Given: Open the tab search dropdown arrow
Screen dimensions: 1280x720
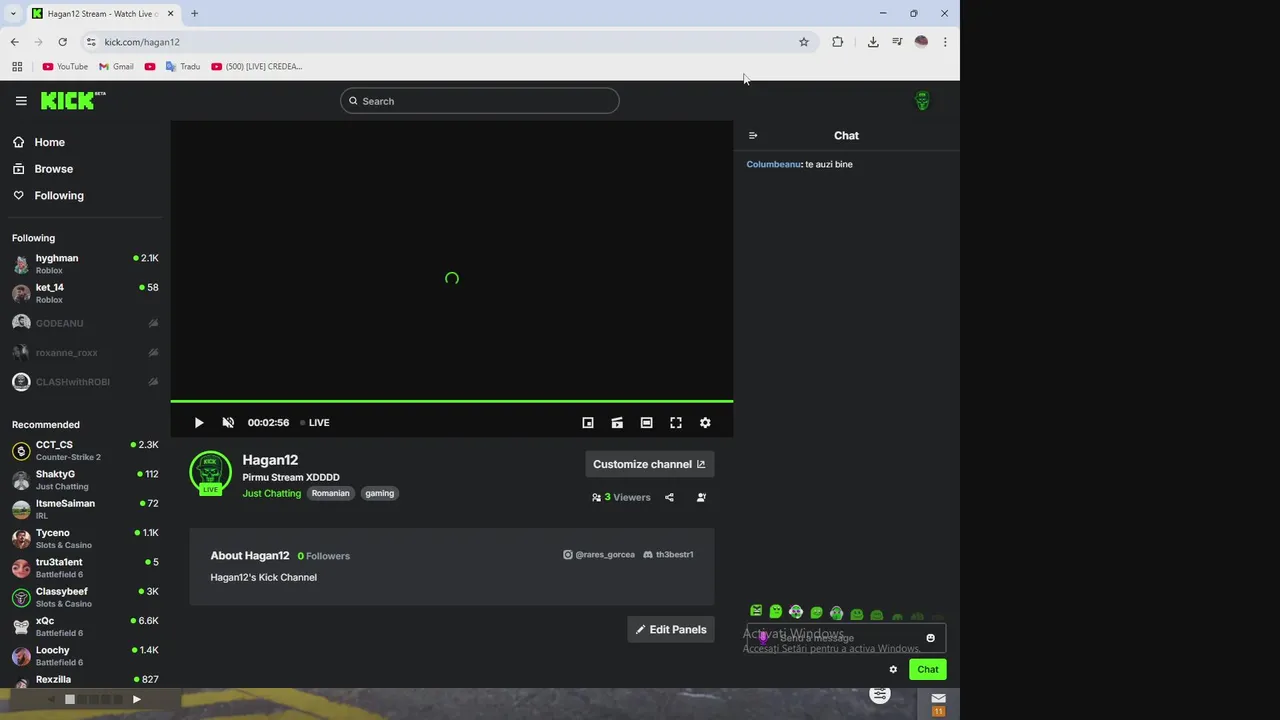Looking at the screenshot, I should [13, 14].
